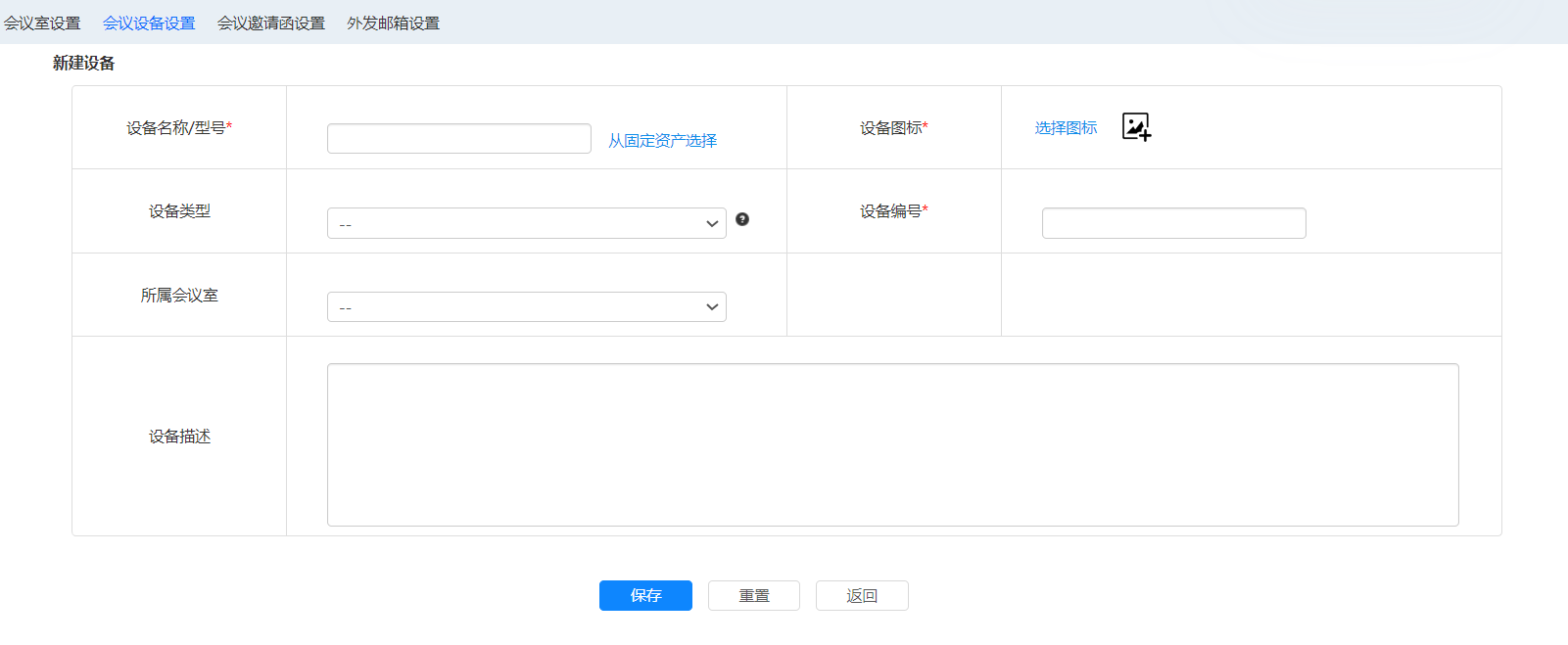
Task: Click the 设备类型 label
Action: [179, 210]
